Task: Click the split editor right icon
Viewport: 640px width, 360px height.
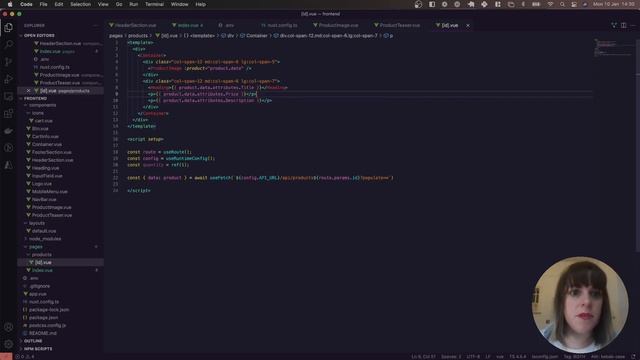Action: tap(623, 25)
